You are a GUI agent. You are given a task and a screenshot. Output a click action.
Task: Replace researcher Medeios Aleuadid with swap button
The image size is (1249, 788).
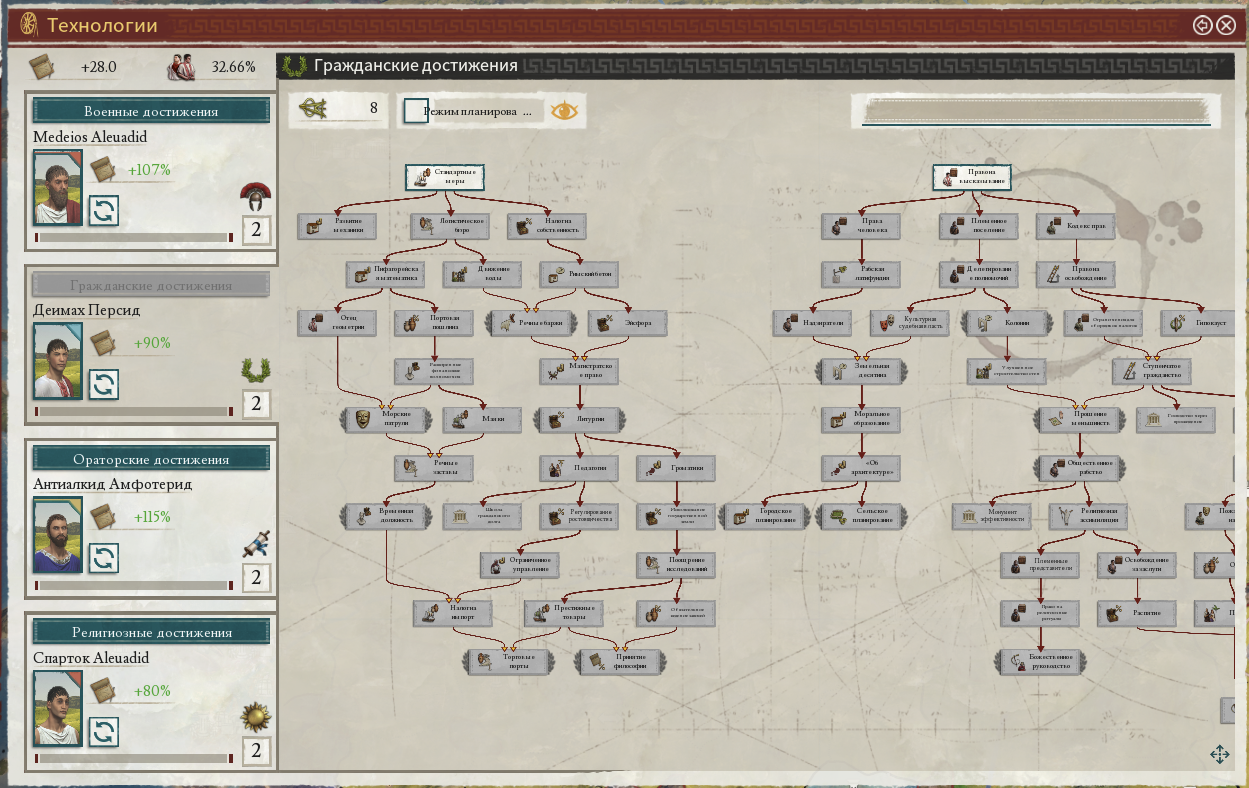click(x=104, y=211)
